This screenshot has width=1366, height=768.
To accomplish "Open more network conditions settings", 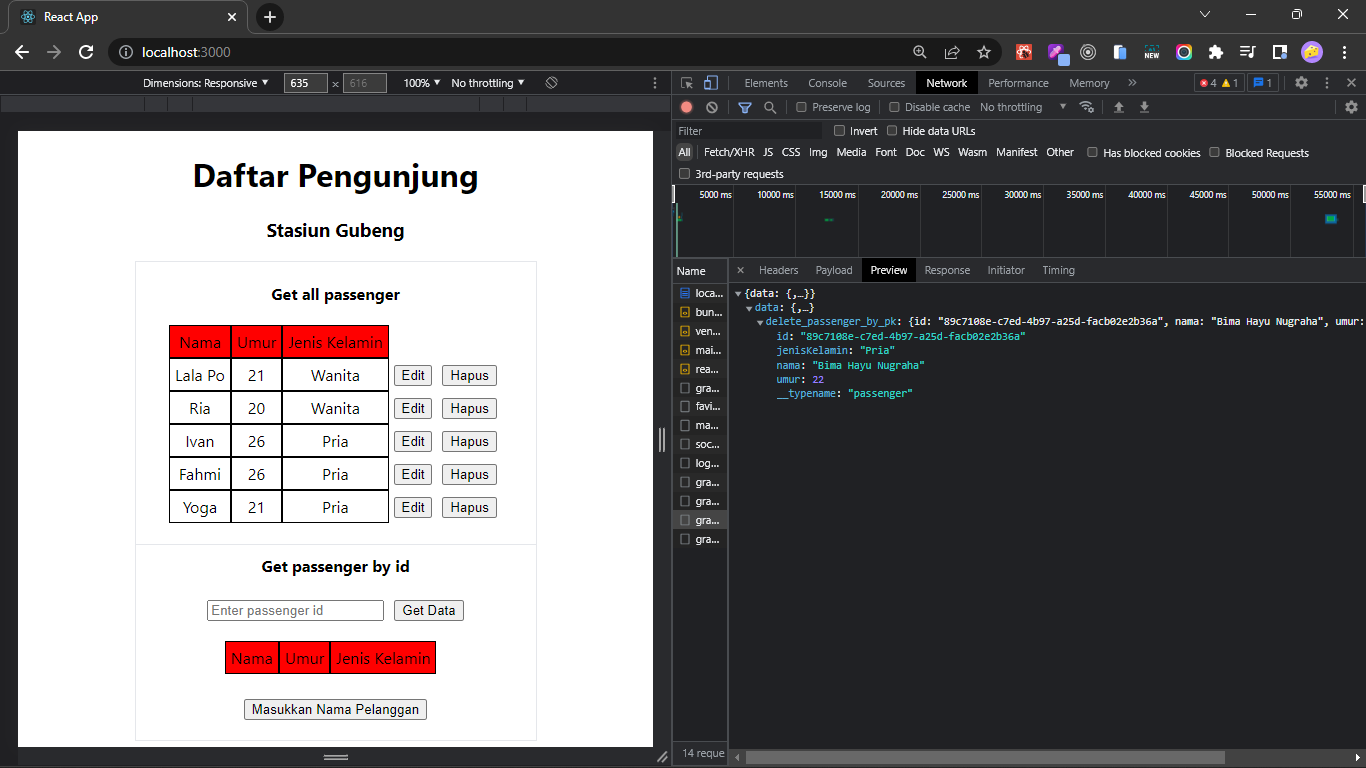I will point(1087,107).
